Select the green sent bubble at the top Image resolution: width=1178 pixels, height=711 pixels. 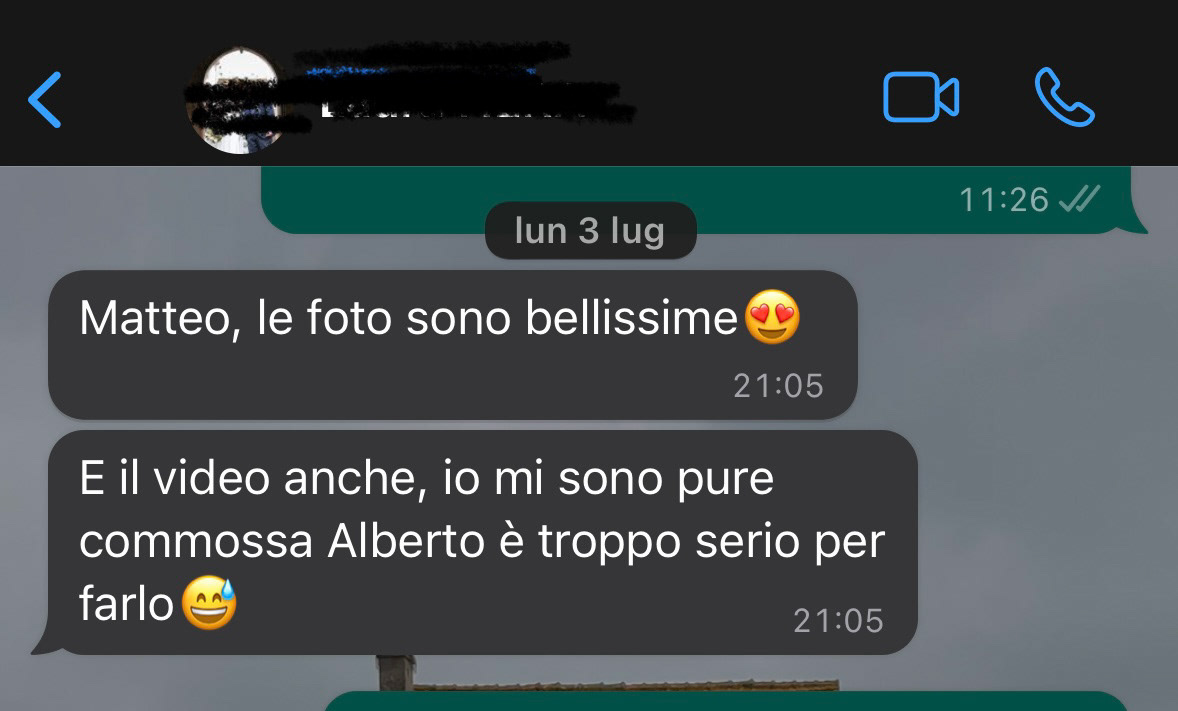click(704, 199)
